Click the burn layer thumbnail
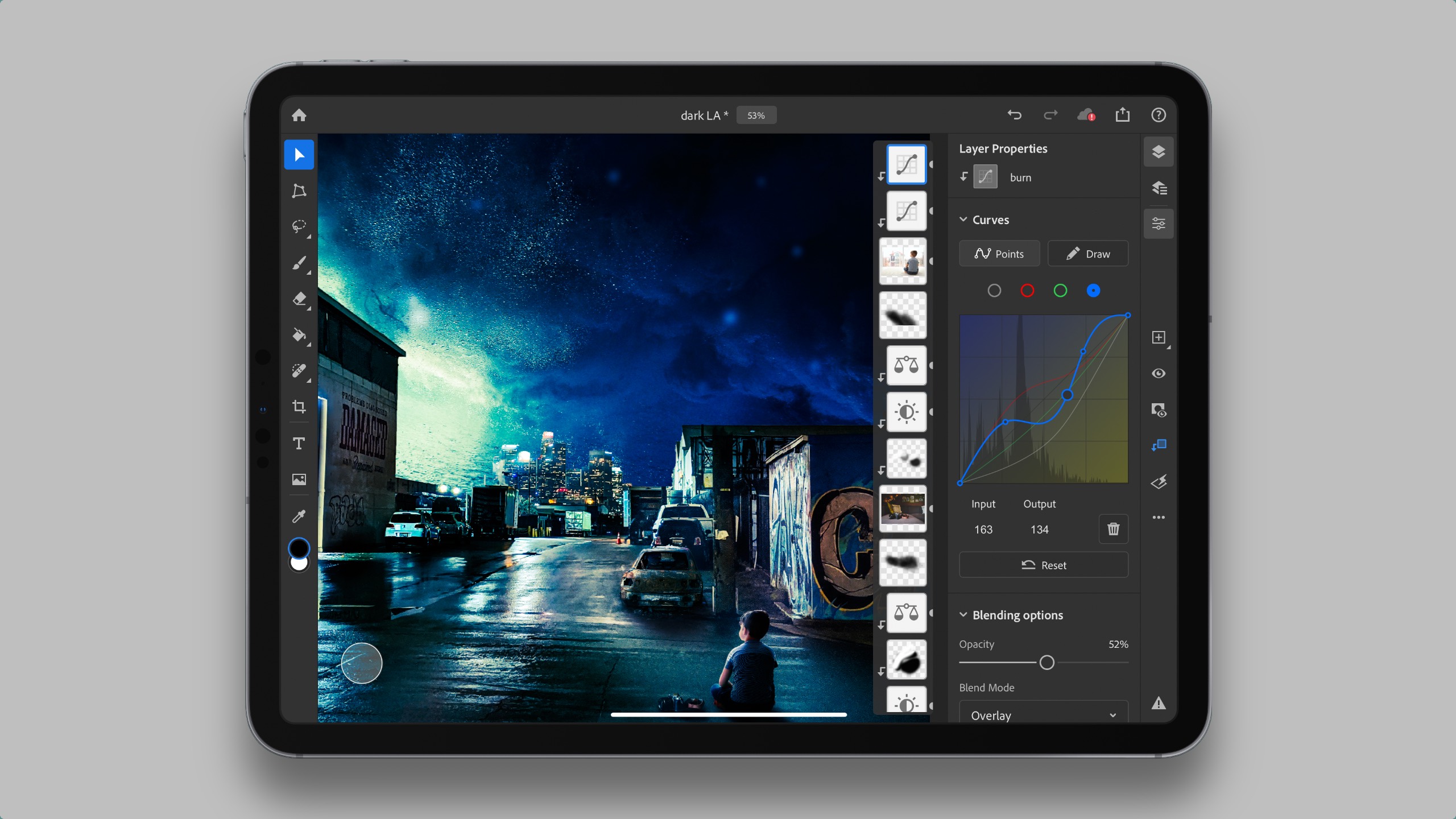Viewport: 1456px width, 819px height. point(986,177)
